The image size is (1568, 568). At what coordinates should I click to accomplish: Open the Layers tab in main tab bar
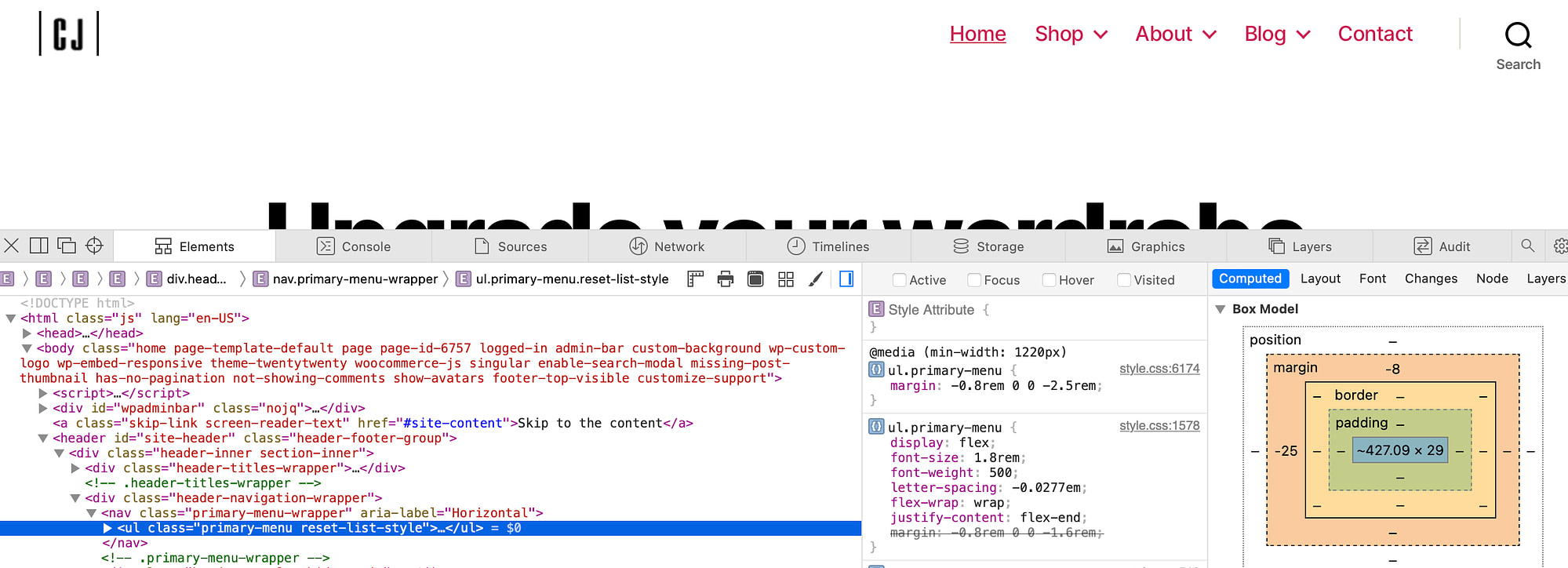point(1300,246)
